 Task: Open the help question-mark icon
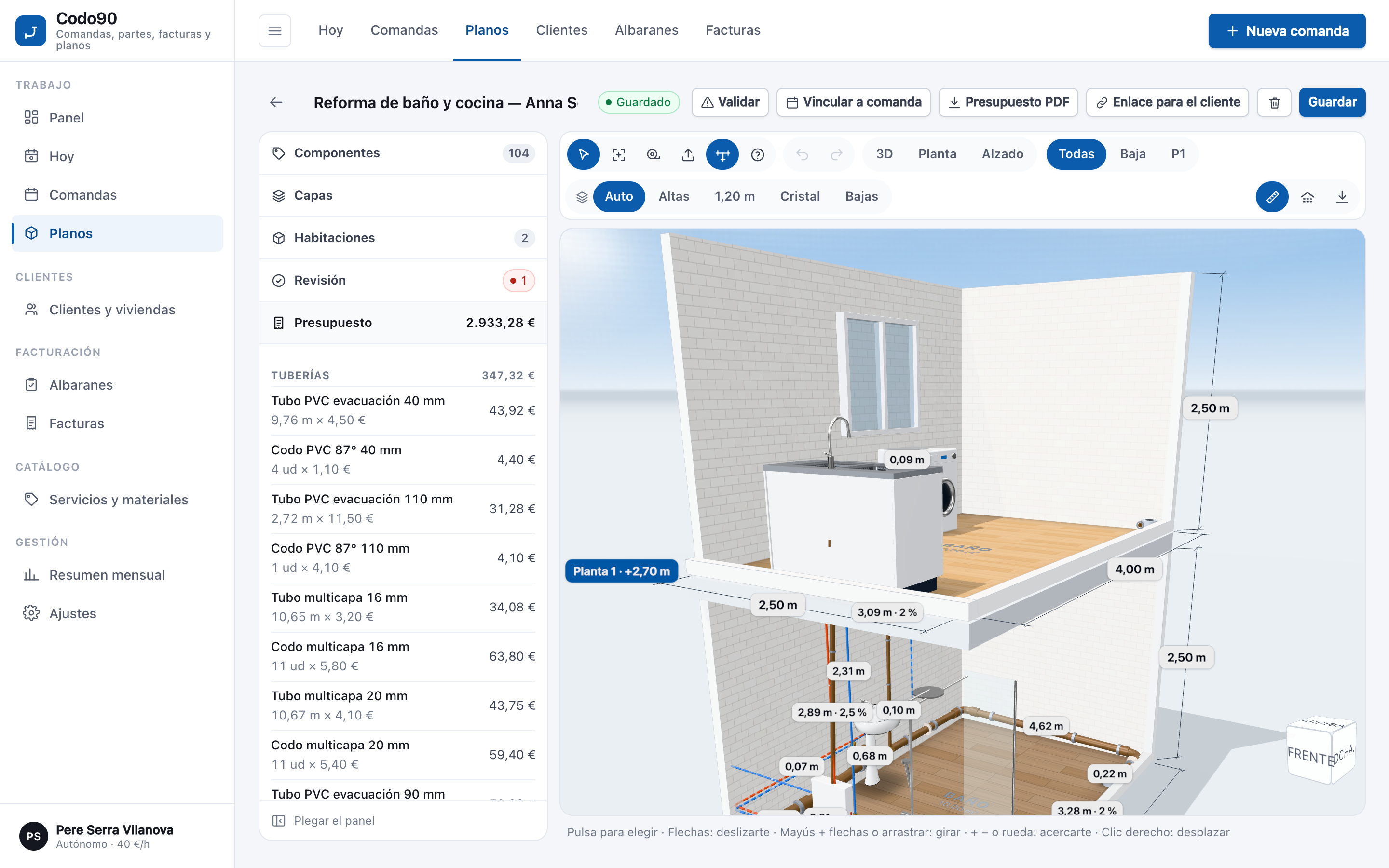point(757,154)
